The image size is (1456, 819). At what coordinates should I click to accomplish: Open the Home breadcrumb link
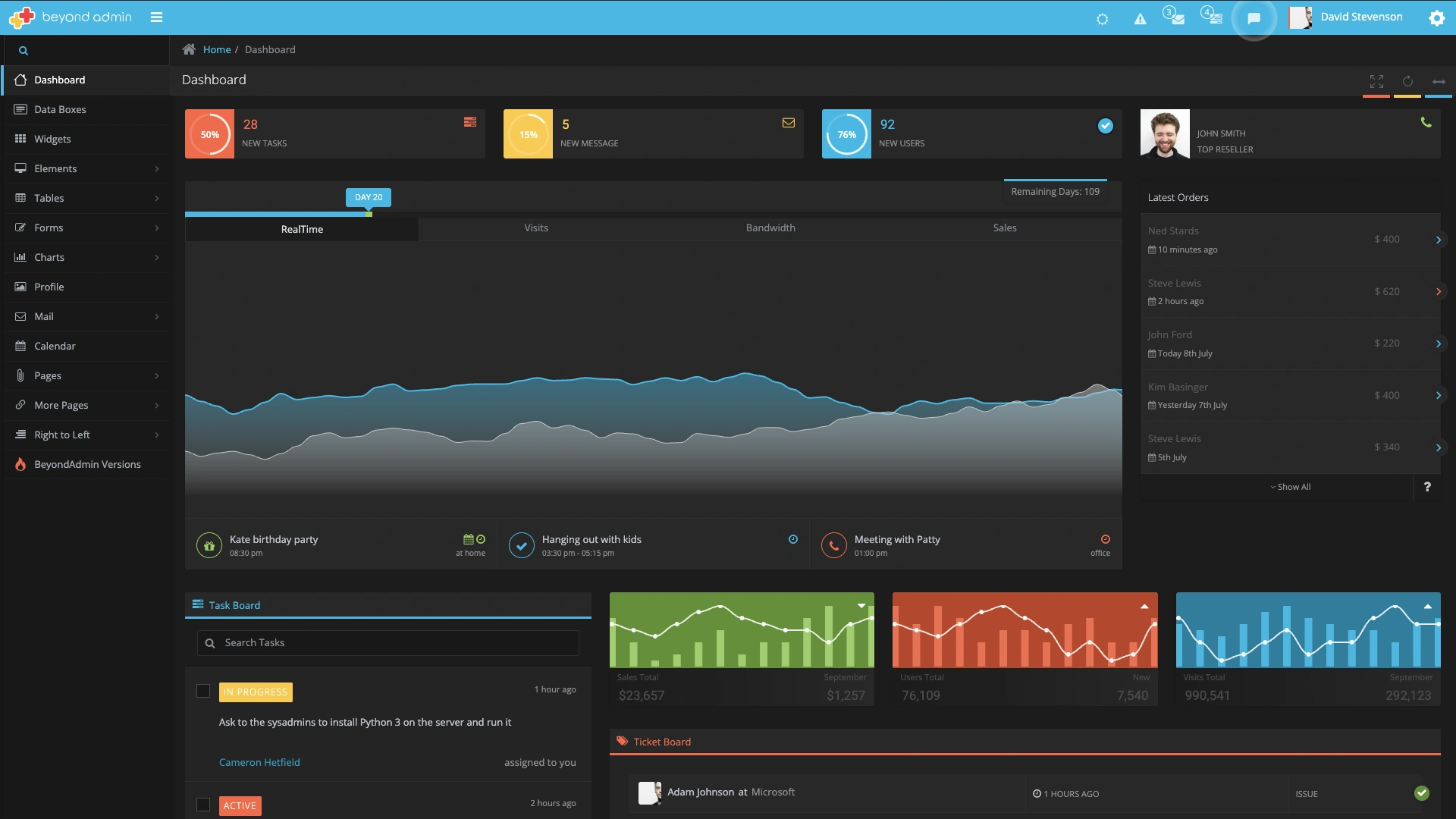[217, 49]
